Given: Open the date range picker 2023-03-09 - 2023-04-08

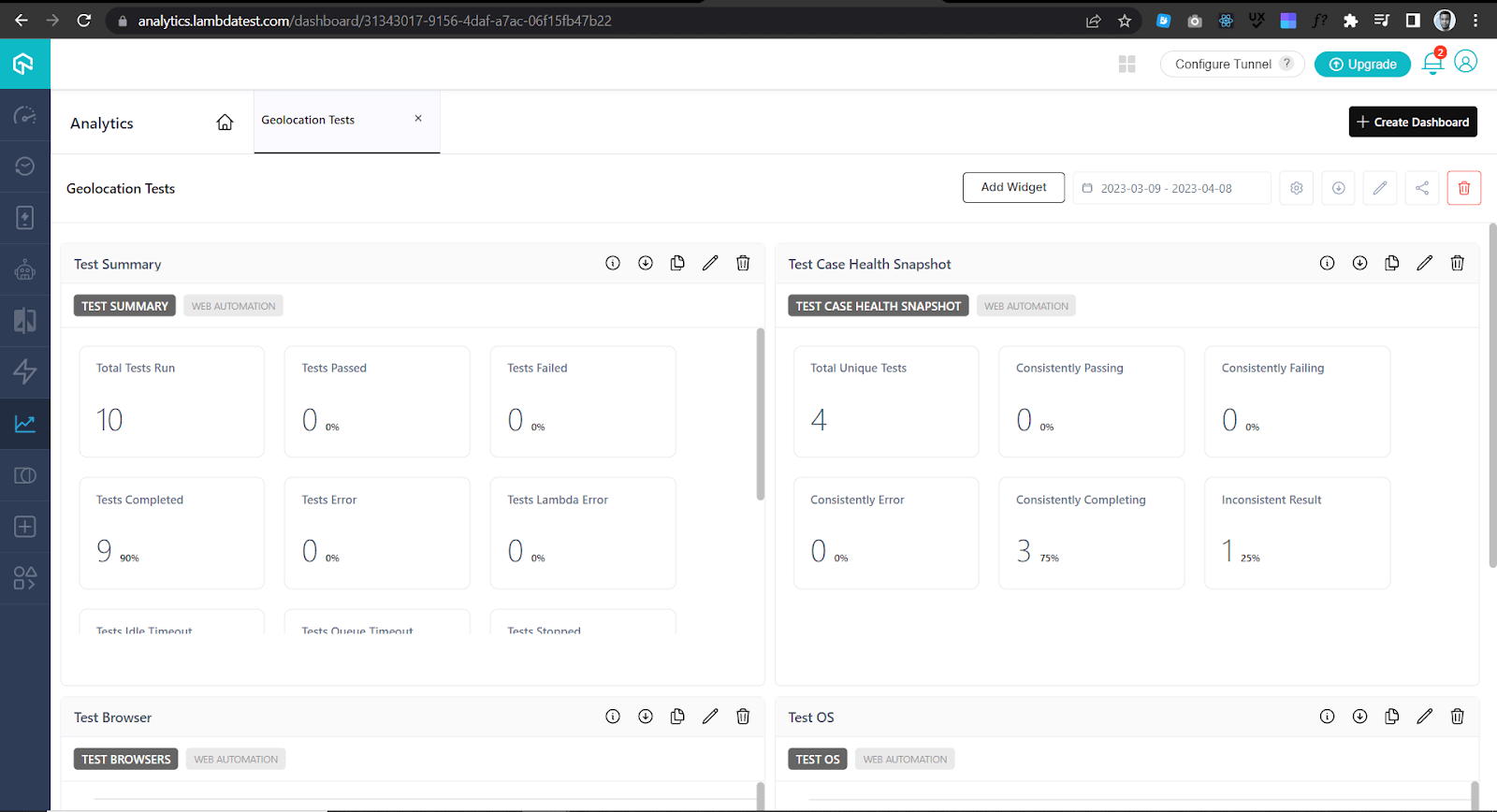Looking at the screenshot, I should [x=1171, y=188].
